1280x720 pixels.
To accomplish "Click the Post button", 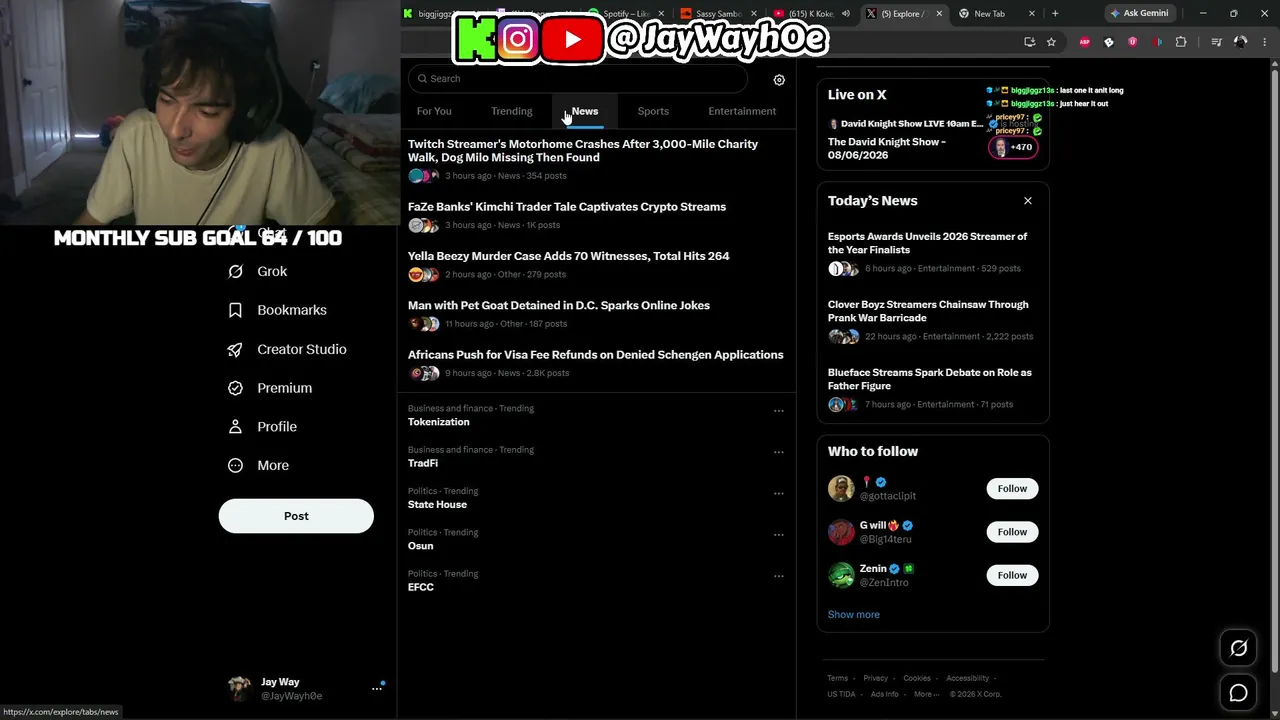I will click(x=296, y=516).
